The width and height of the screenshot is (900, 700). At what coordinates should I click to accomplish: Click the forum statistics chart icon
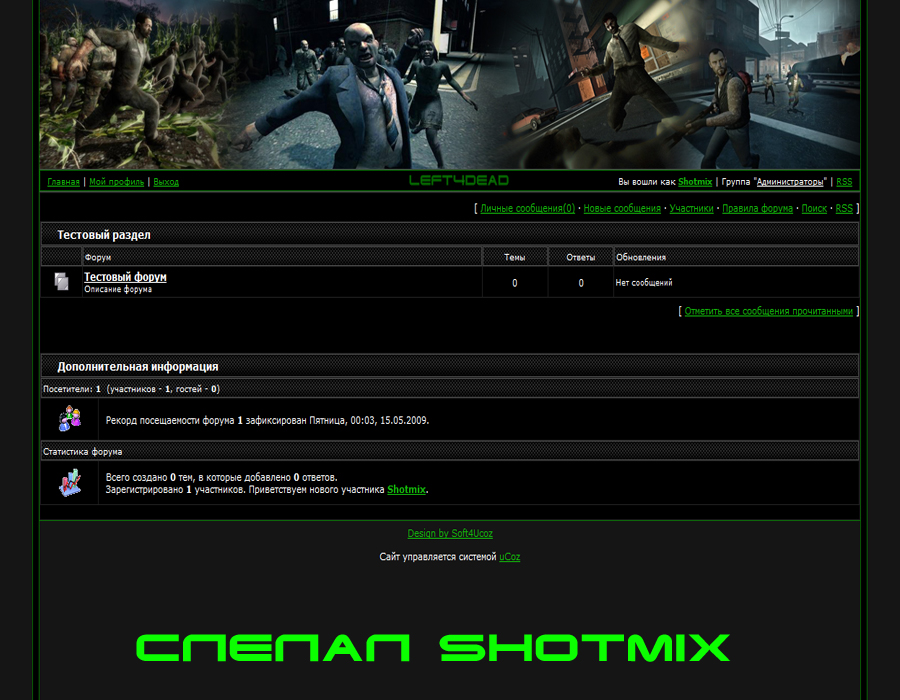(70, 483)
